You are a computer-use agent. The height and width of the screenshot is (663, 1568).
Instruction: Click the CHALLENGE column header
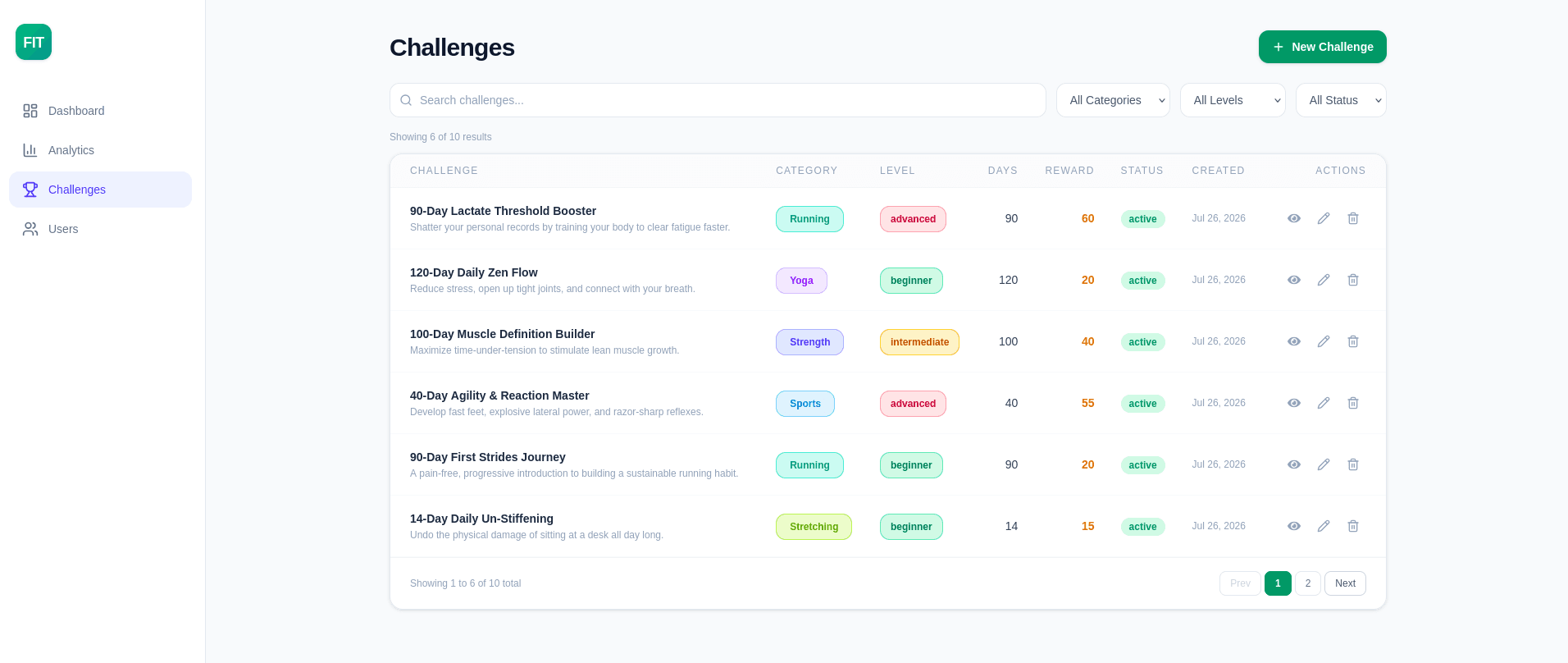(x=444, y=171)
